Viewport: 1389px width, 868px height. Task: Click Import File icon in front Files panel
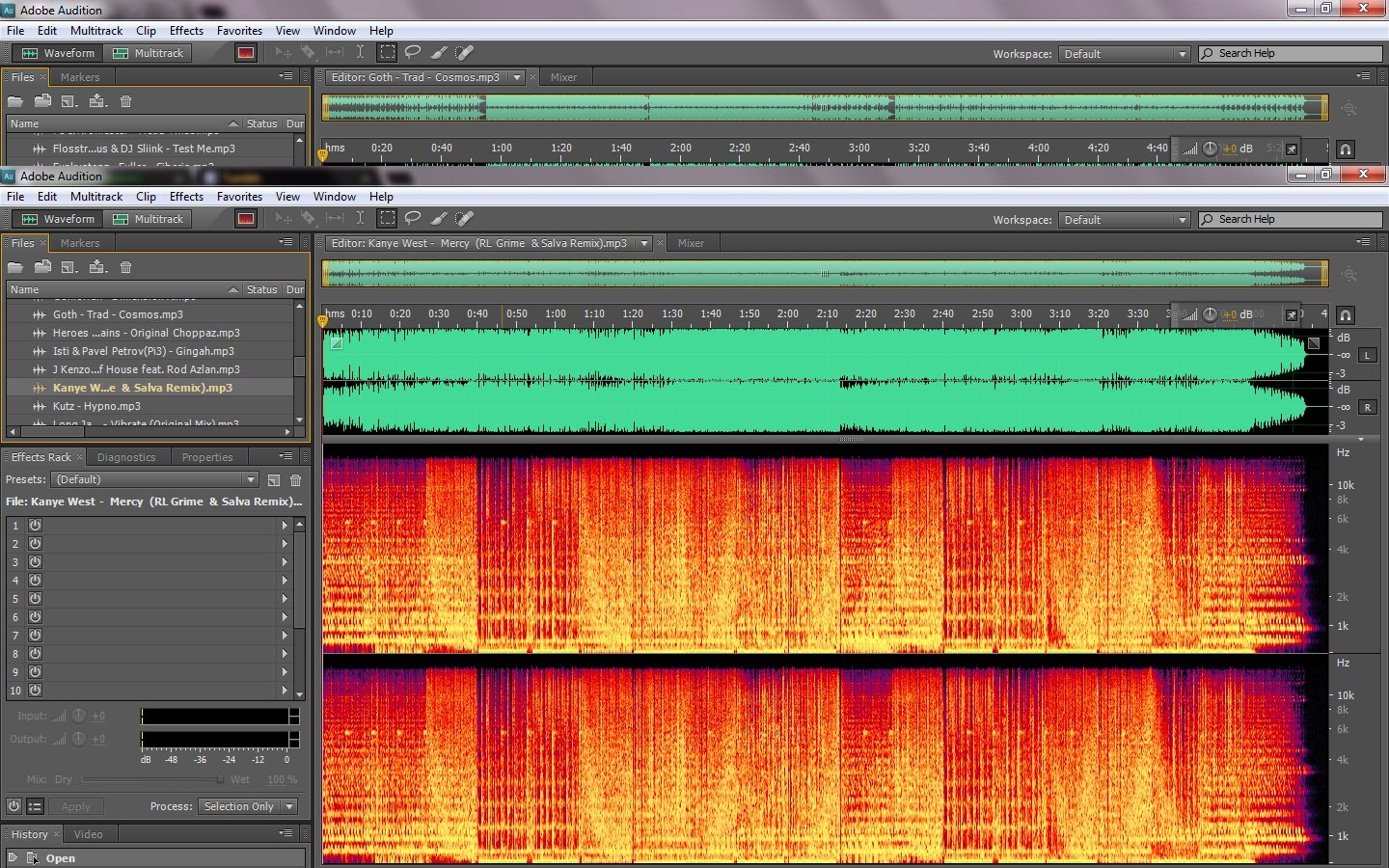42,267
